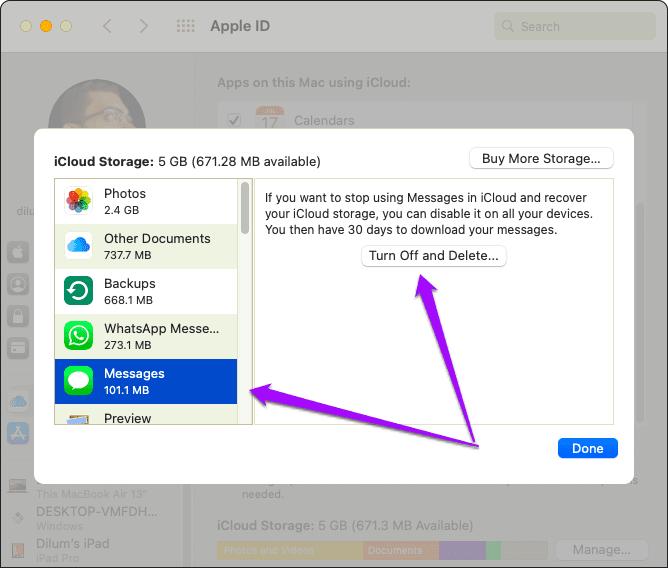Click the Photos and Videos storage bar segment
This screenshot has height=568, width=668.
tap(290, 551)
